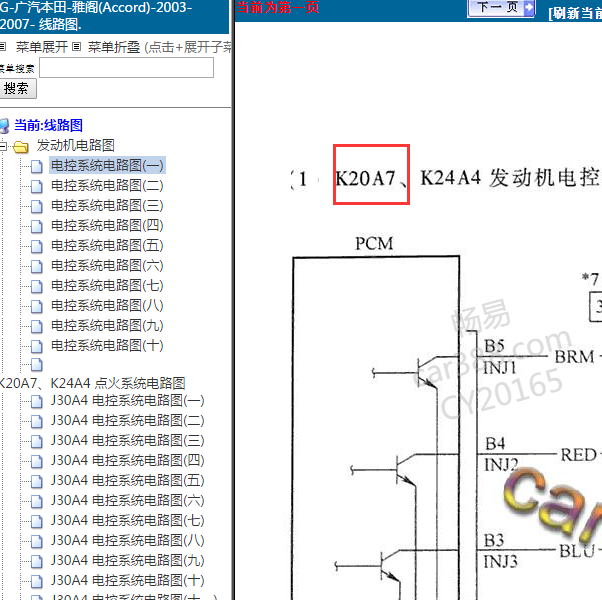
Task: Go to next page with 下一页 button
Action: pyautogui.click(x=501, y=8)
